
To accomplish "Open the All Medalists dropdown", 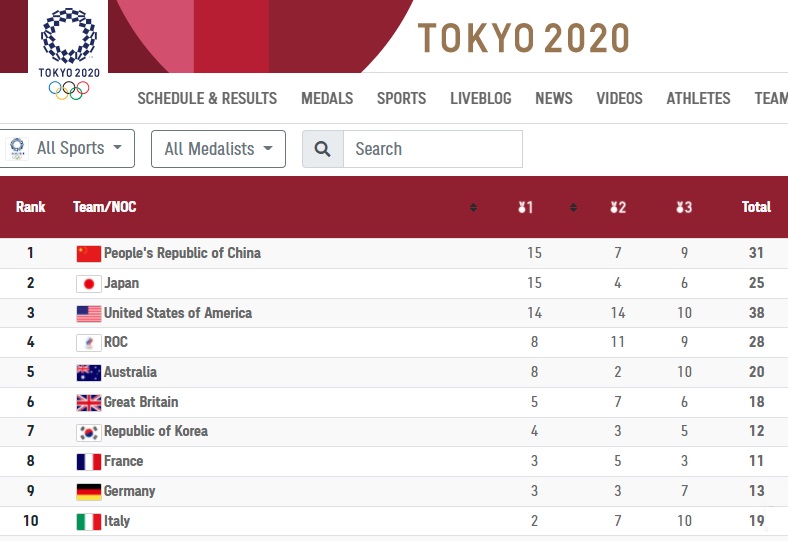I will click(x=219, y=149).
